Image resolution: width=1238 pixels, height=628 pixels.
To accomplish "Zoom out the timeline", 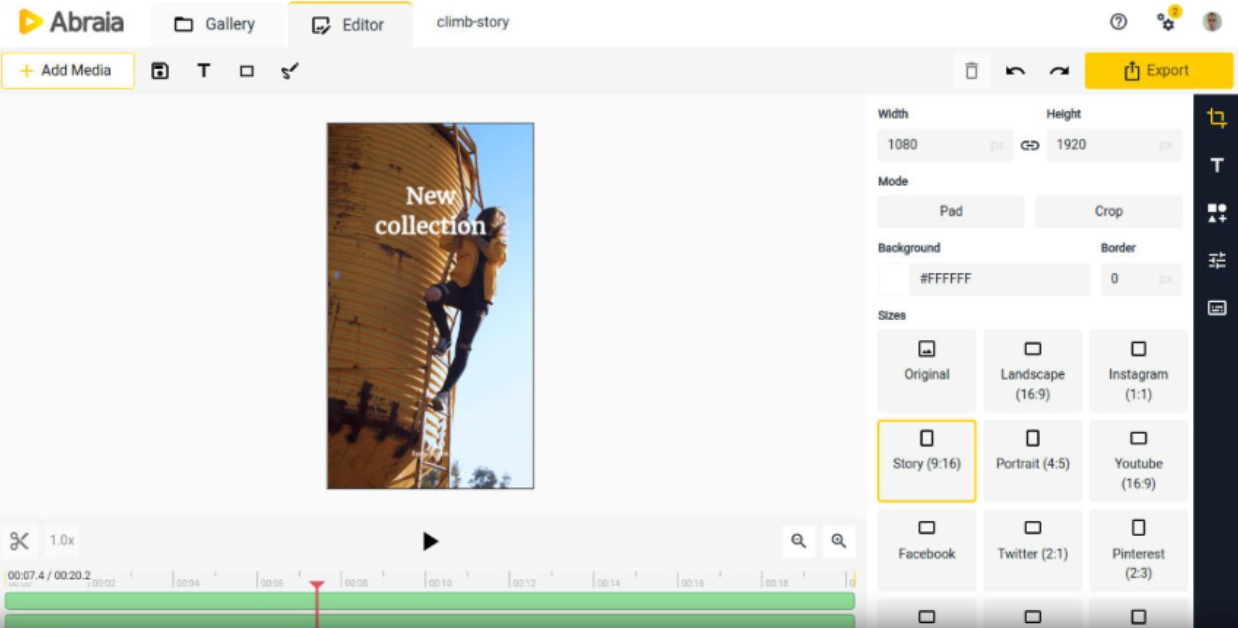I will (798, 541).
